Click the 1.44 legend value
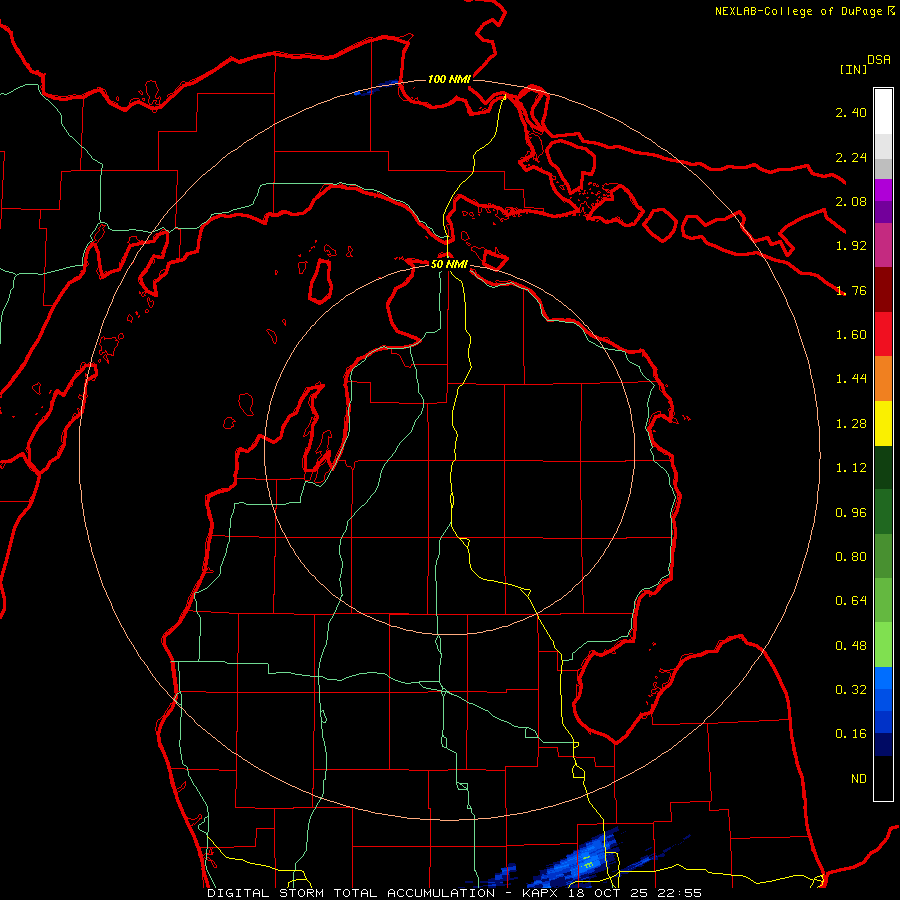 point(851,379)
